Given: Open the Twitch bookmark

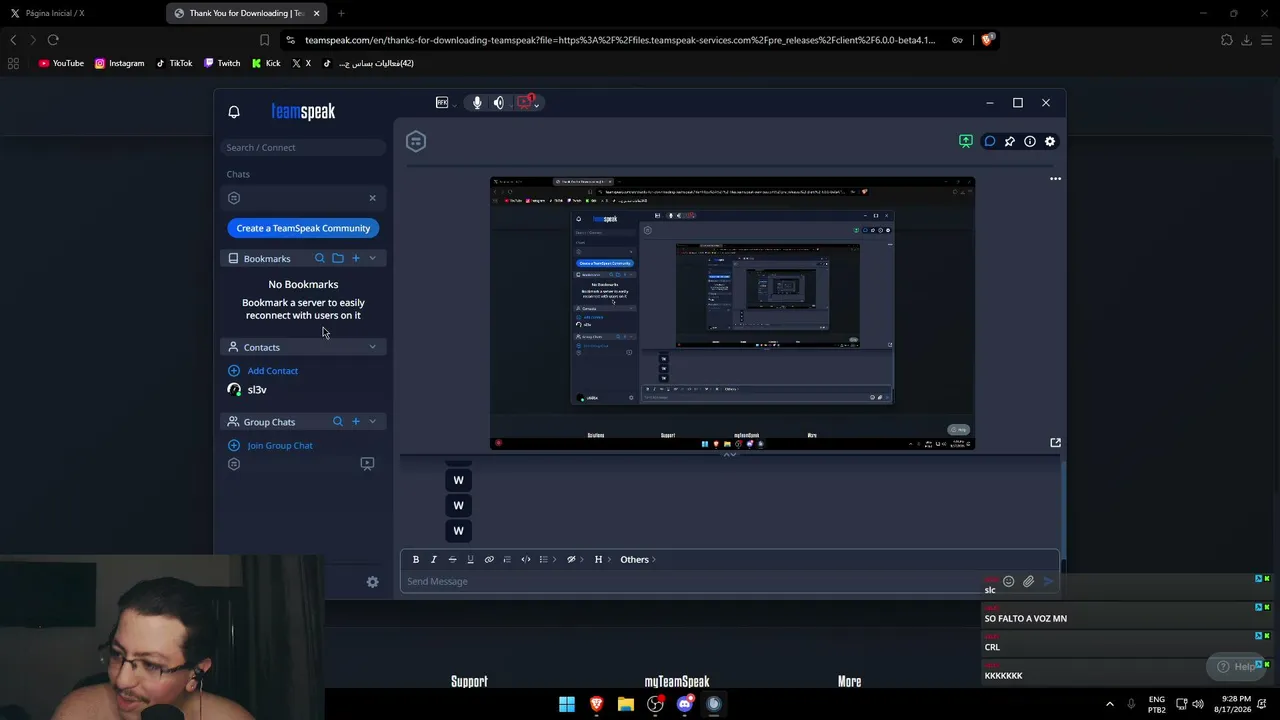Looking at the screenshot, I should (x=222, y=63).
